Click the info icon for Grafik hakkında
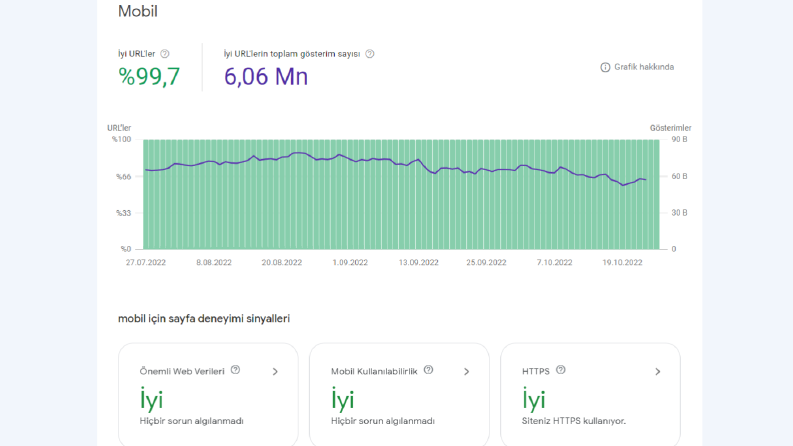Screen dimensions: 793x446 coord(605,67)
